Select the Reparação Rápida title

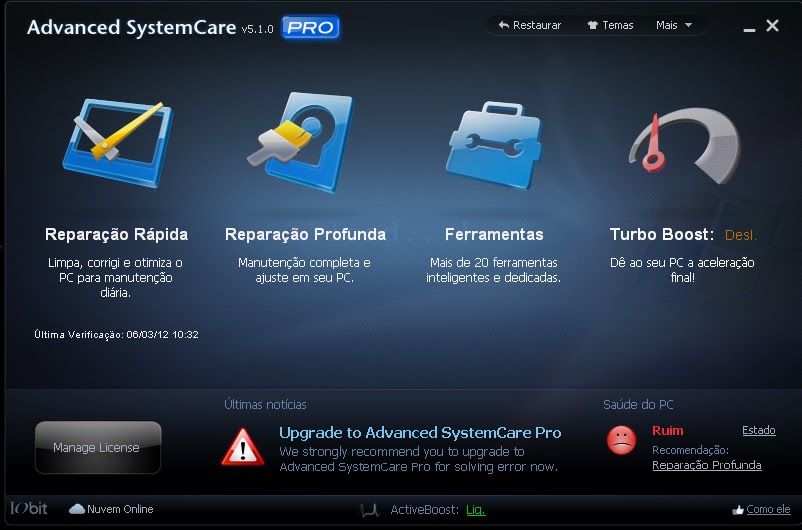tap(116, 234)
